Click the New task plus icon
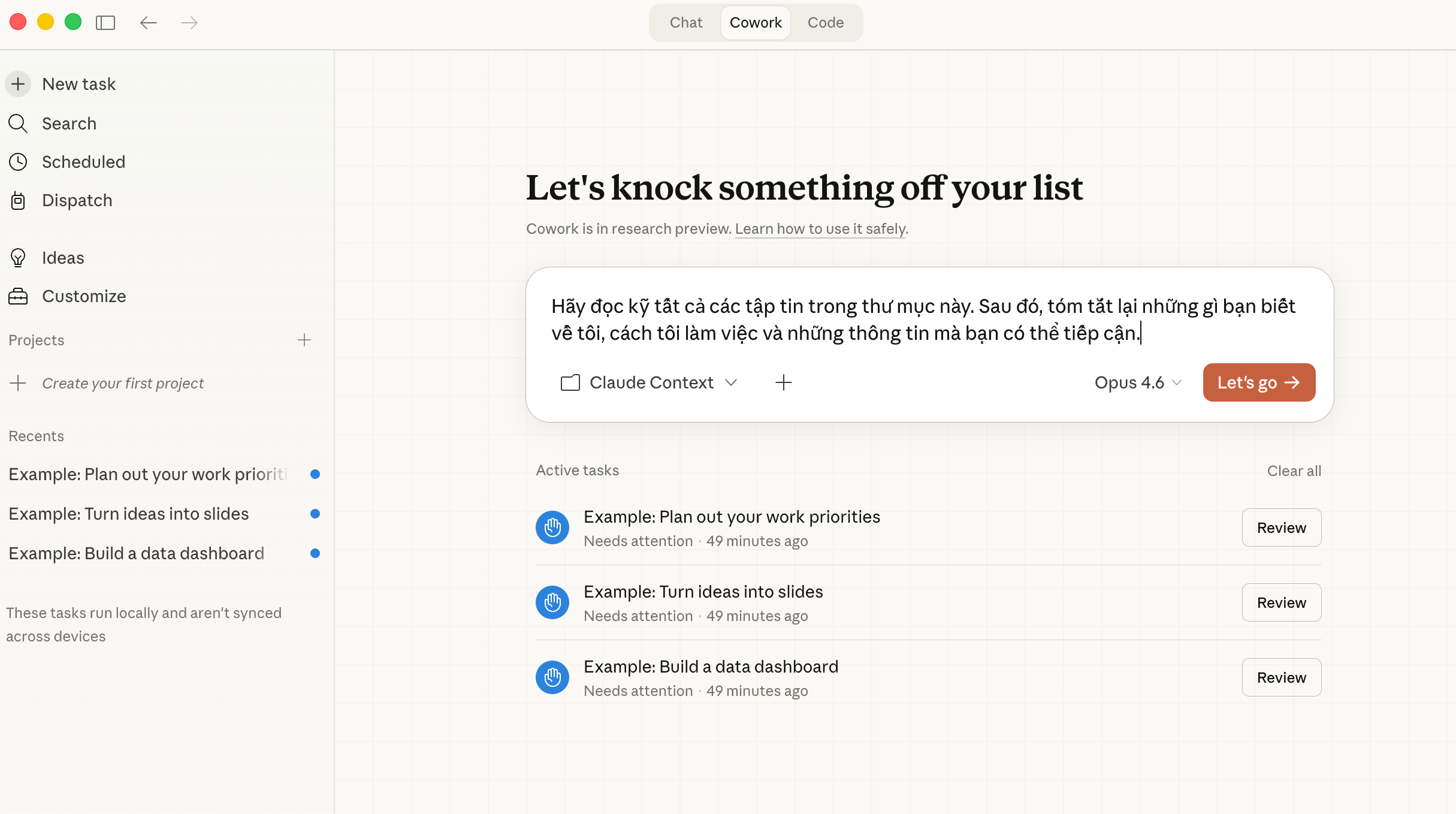The height and width of the screenshot is (814, 1456). coord(18,84)
